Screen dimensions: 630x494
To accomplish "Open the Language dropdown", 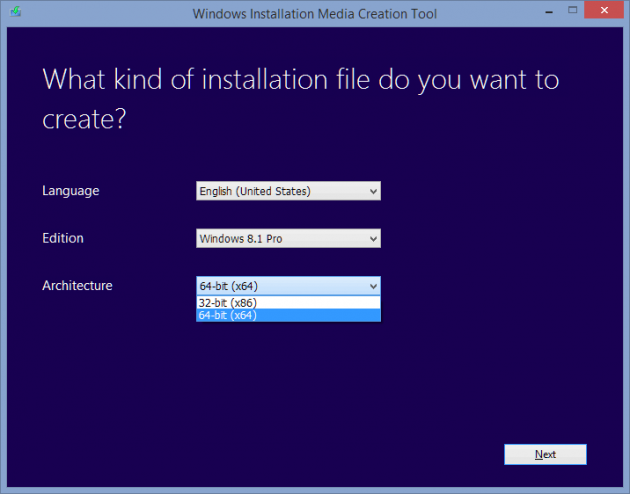I will pos(288,191).
